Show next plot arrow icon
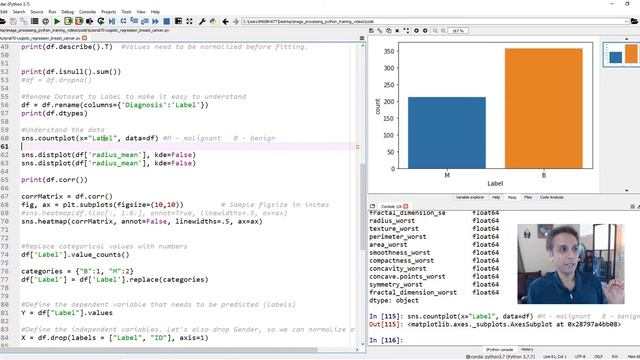The height and width of the screenshot is (360, 640). tap(425, 31)
